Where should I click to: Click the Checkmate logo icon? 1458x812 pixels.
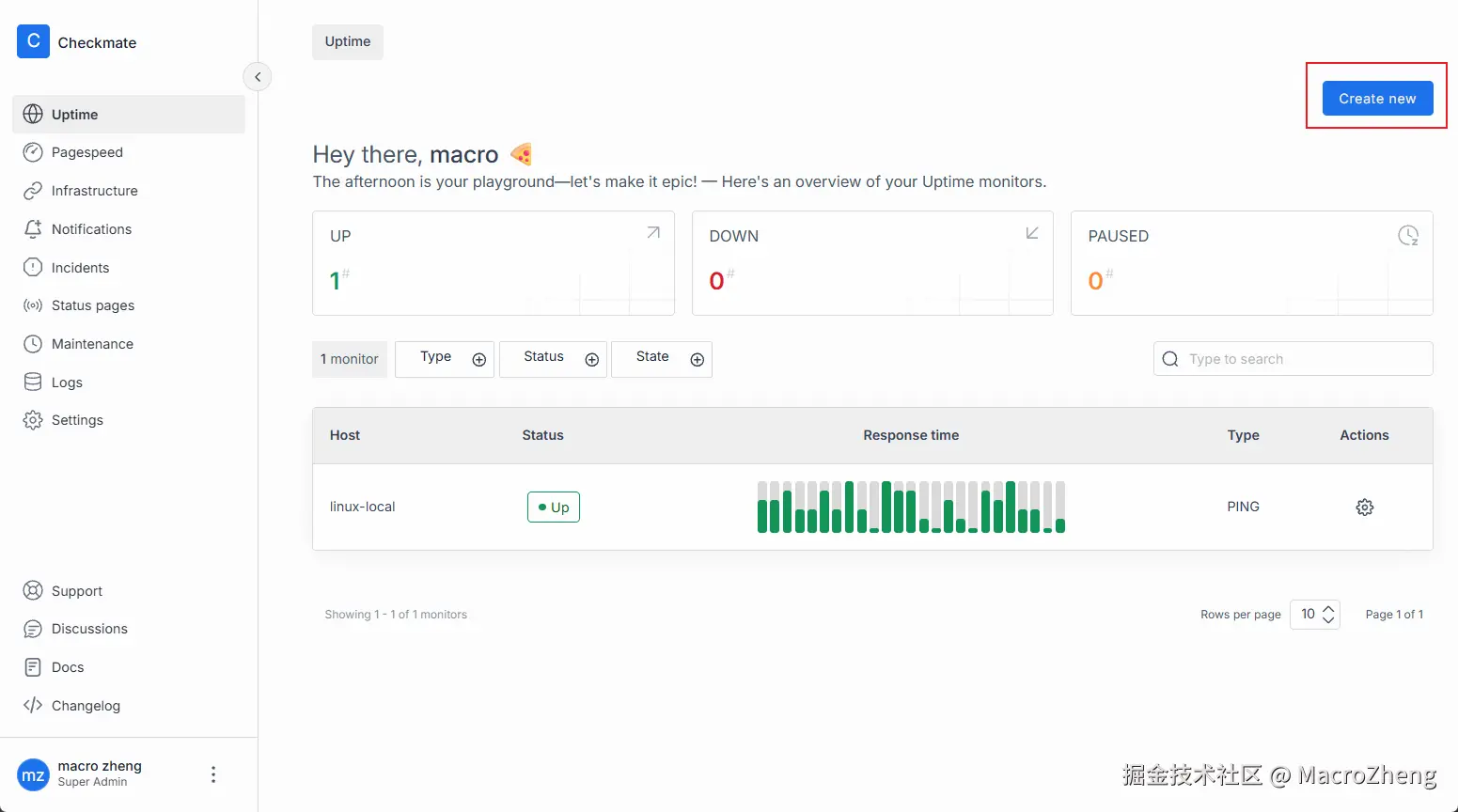(x=33, y=41)
